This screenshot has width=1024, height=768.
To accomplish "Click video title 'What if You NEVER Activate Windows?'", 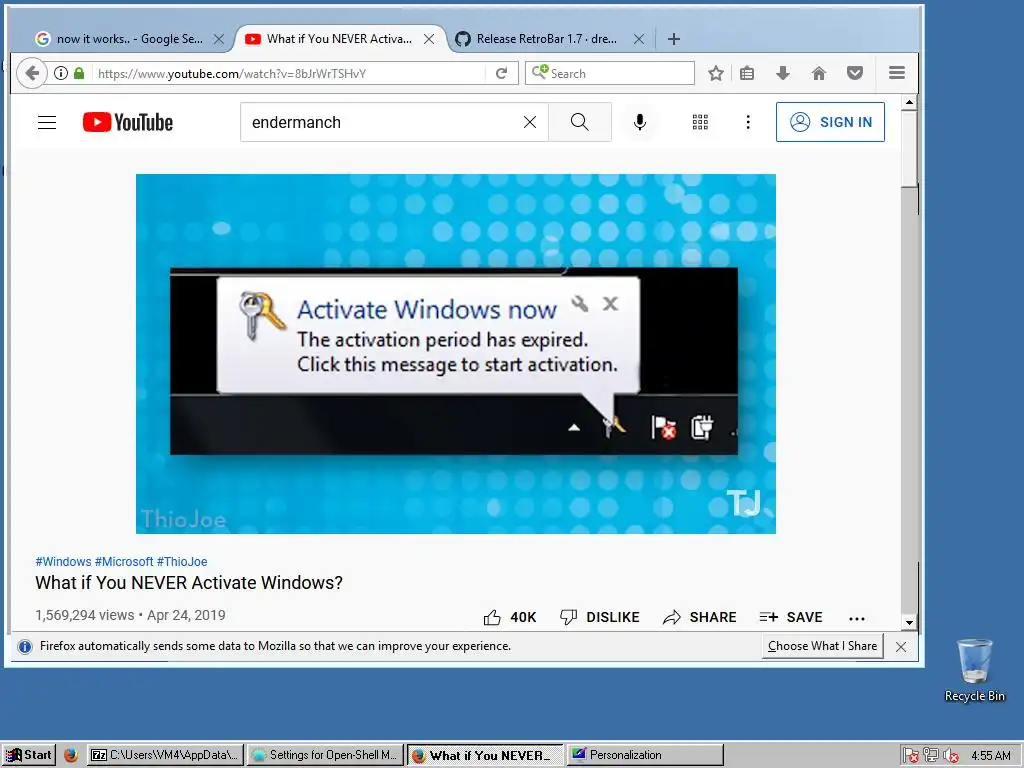I will pos(189,583).
